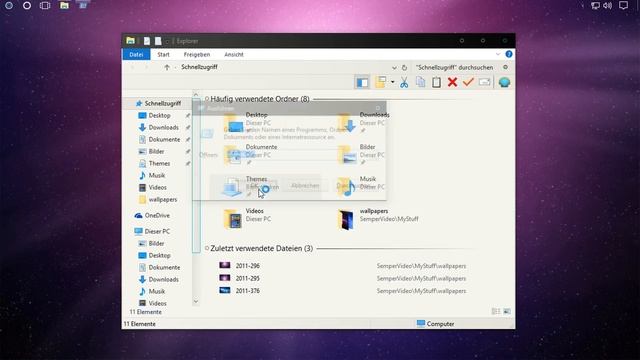Switch to the Freigeben ribbon tab
Viewport: 640px width, 360px height.
(x=197, y=54)
